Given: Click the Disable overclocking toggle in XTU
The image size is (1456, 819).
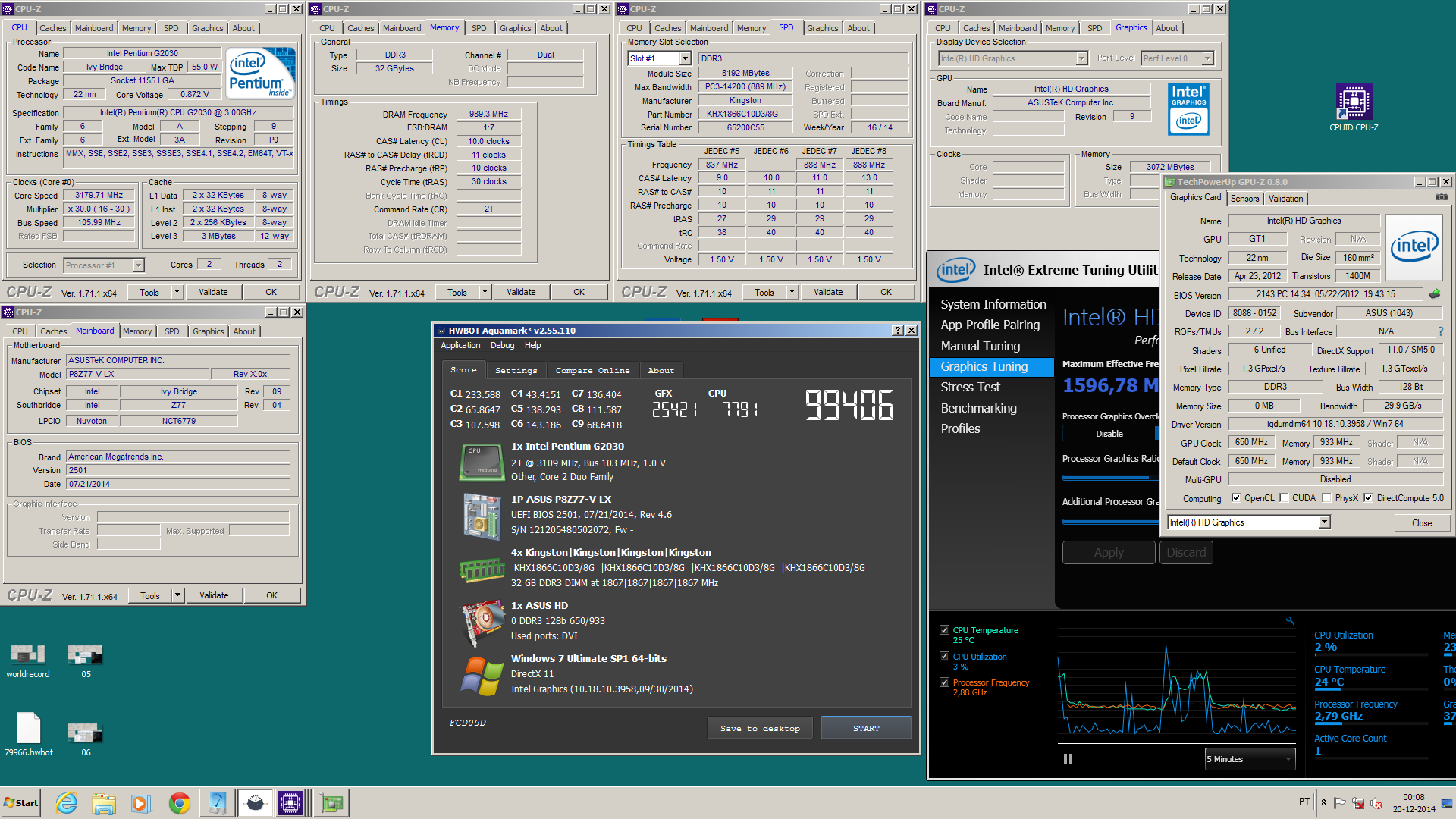Looking at the screenshot, I should 1109,434.
